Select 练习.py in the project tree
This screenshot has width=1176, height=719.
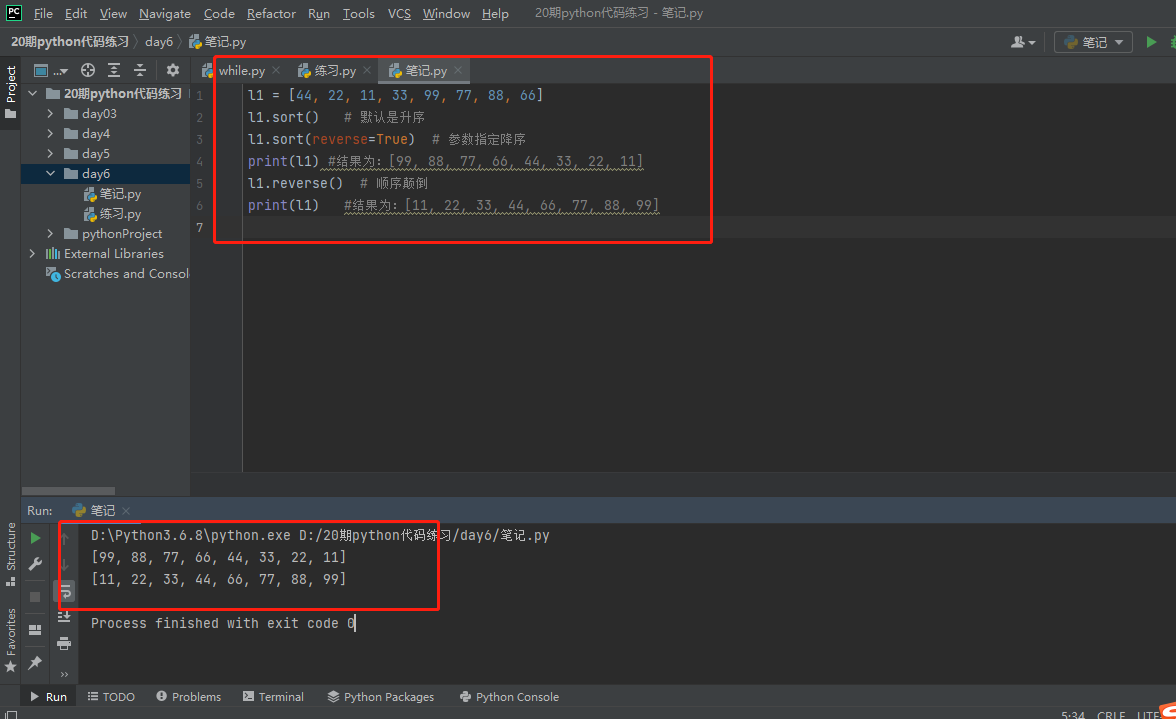(112, 214)
